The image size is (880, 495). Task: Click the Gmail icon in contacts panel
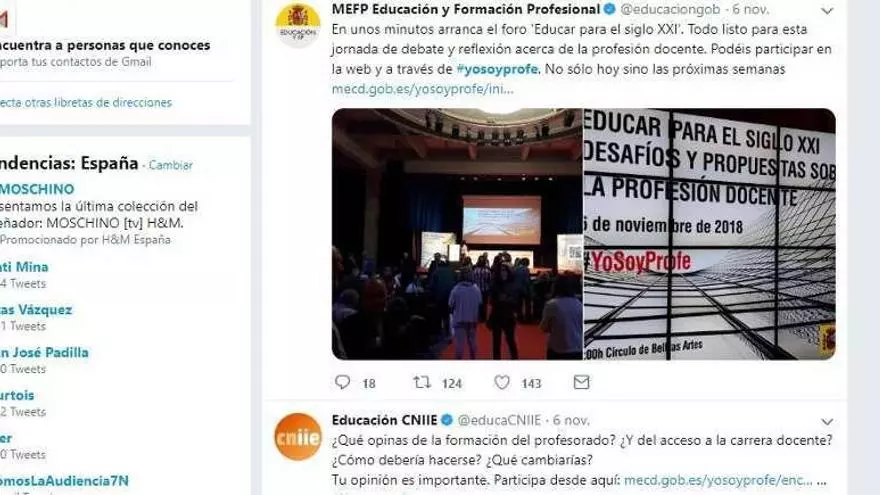coord(4,20)
